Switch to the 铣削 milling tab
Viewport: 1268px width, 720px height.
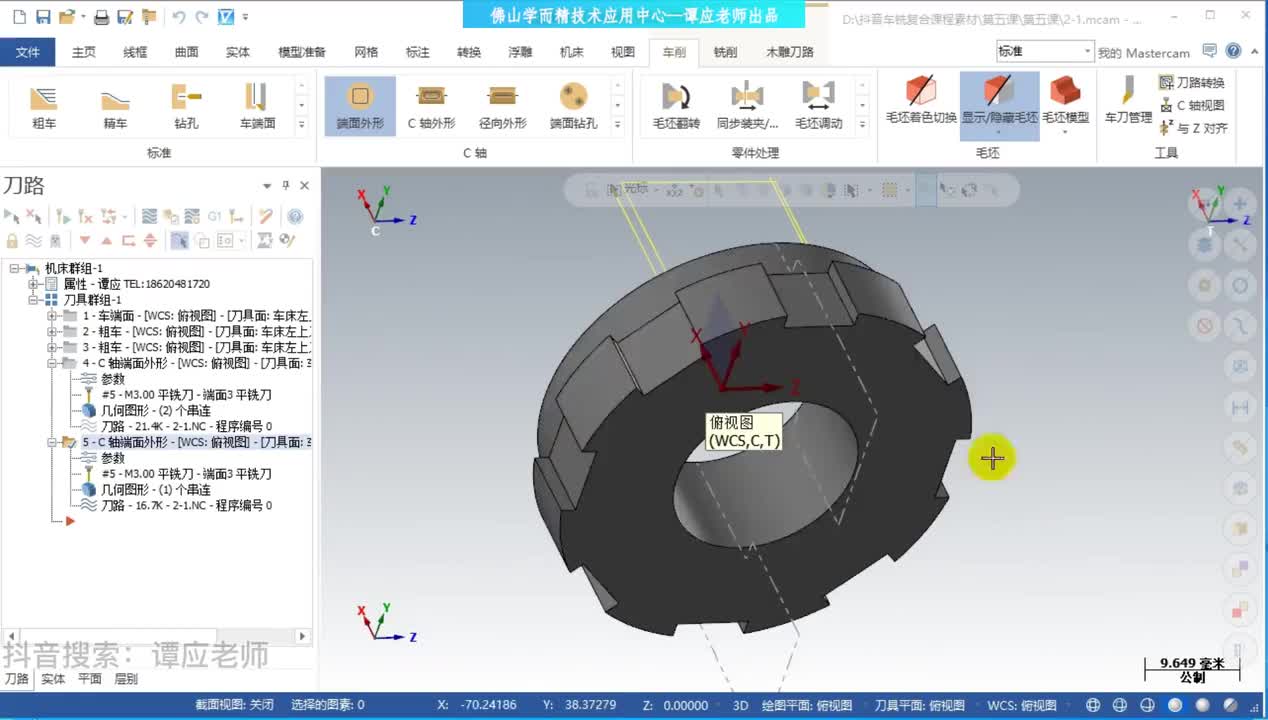(x=725, y=52)
